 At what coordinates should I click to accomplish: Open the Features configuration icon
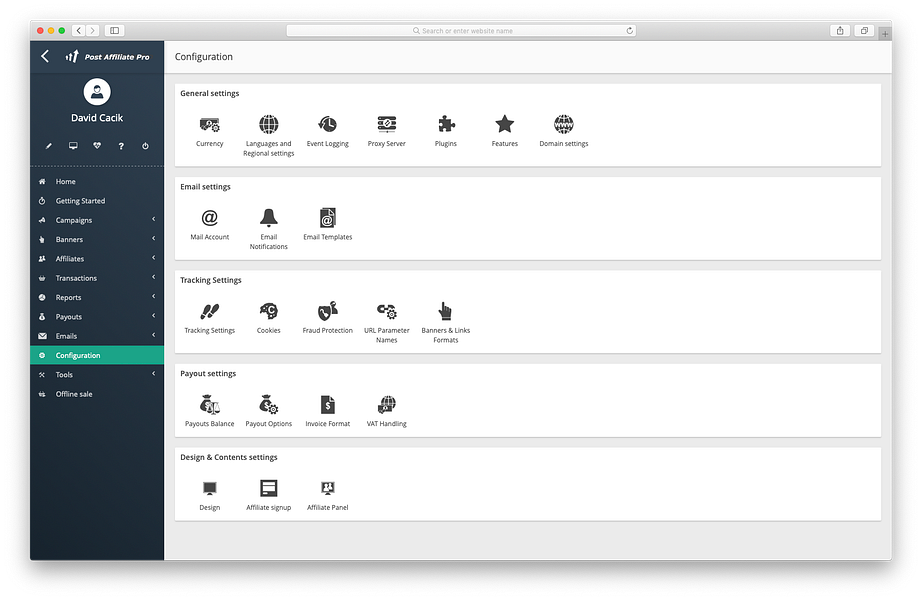tap(504, 125)
